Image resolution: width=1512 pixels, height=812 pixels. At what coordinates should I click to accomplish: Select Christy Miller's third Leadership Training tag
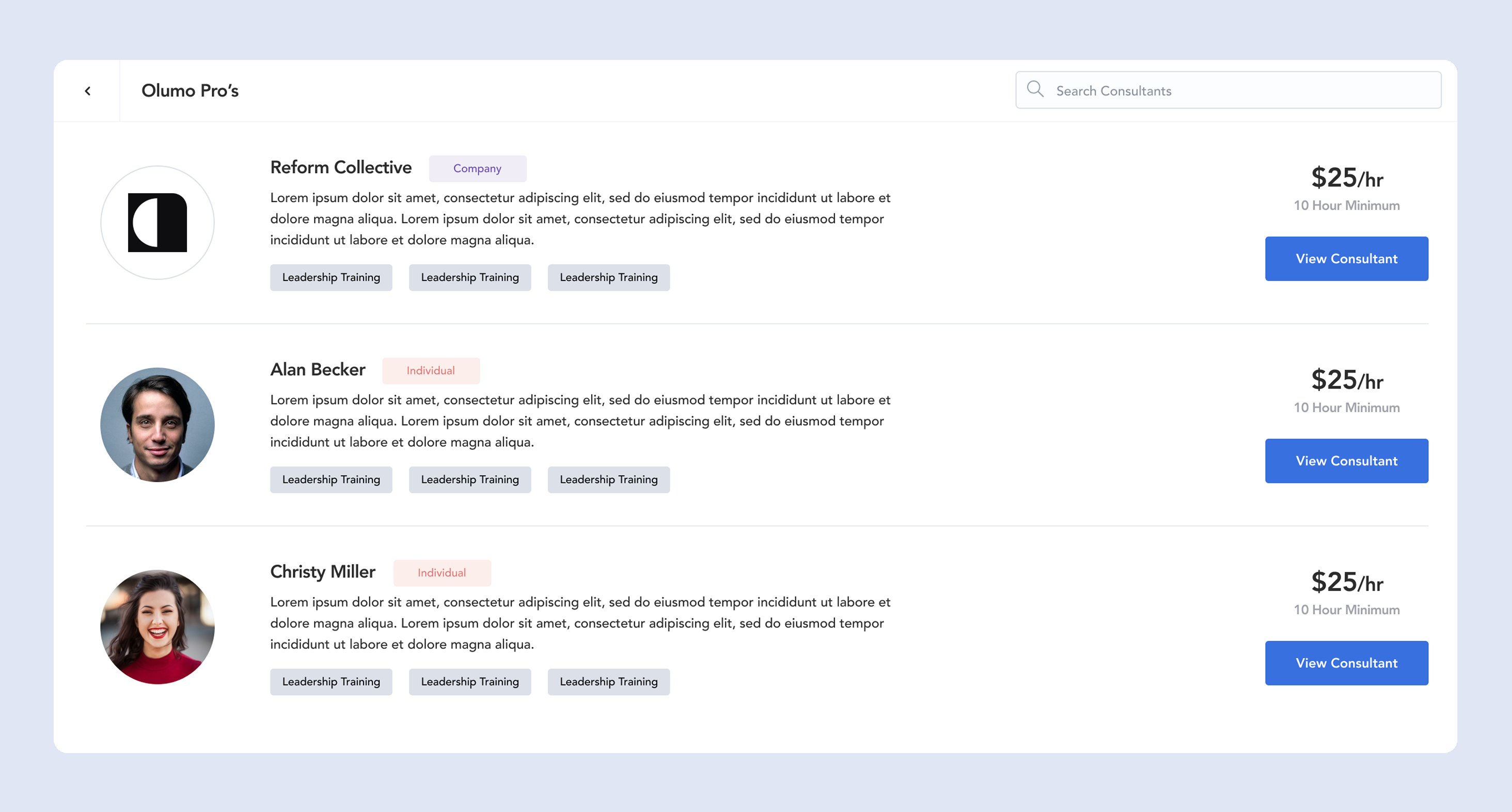click(x=608, y=681)
